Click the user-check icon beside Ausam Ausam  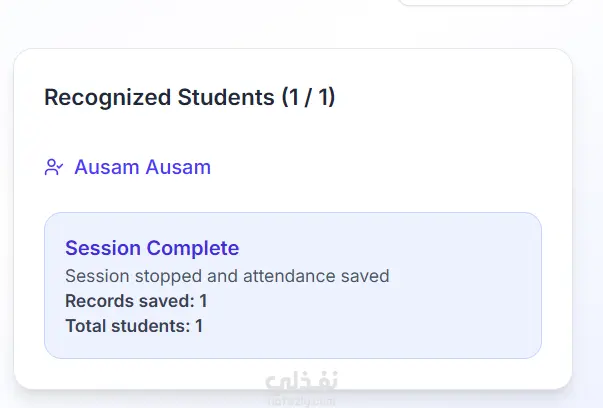pyautogui.click(x=54, y=167)
